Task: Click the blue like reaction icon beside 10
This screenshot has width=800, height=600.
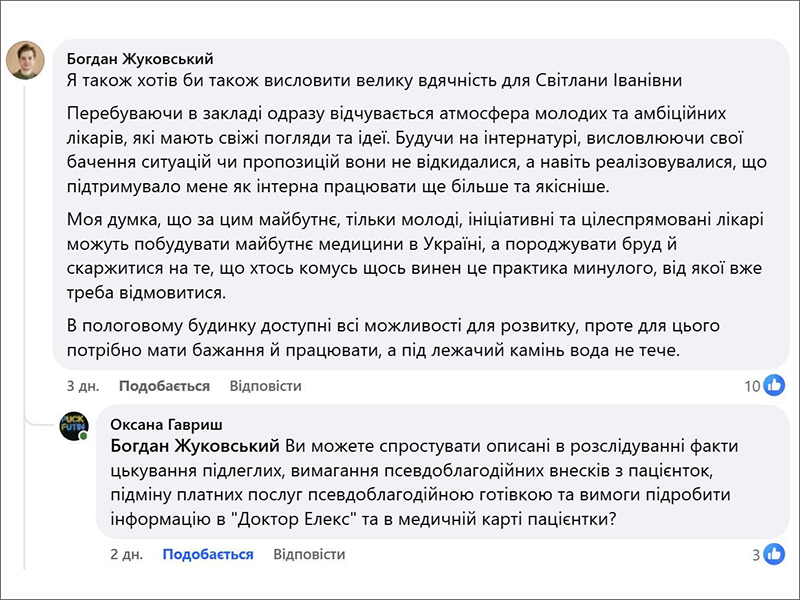Action: [x=774, y=385]
